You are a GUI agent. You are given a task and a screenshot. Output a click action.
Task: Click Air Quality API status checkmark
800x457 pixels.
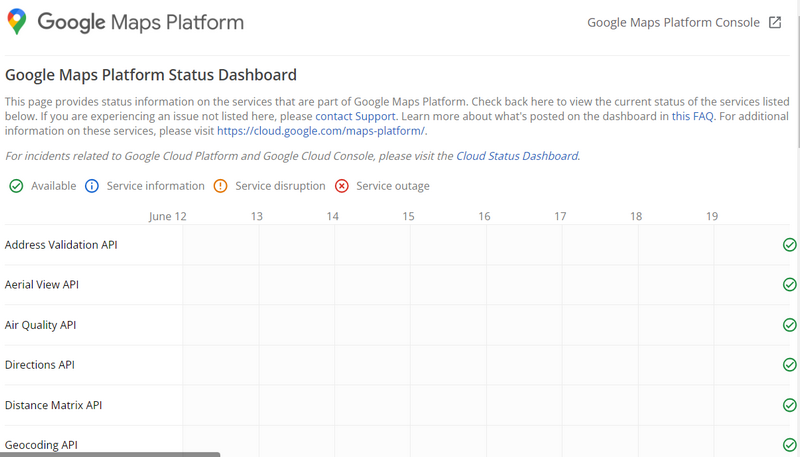coord(790,325)
